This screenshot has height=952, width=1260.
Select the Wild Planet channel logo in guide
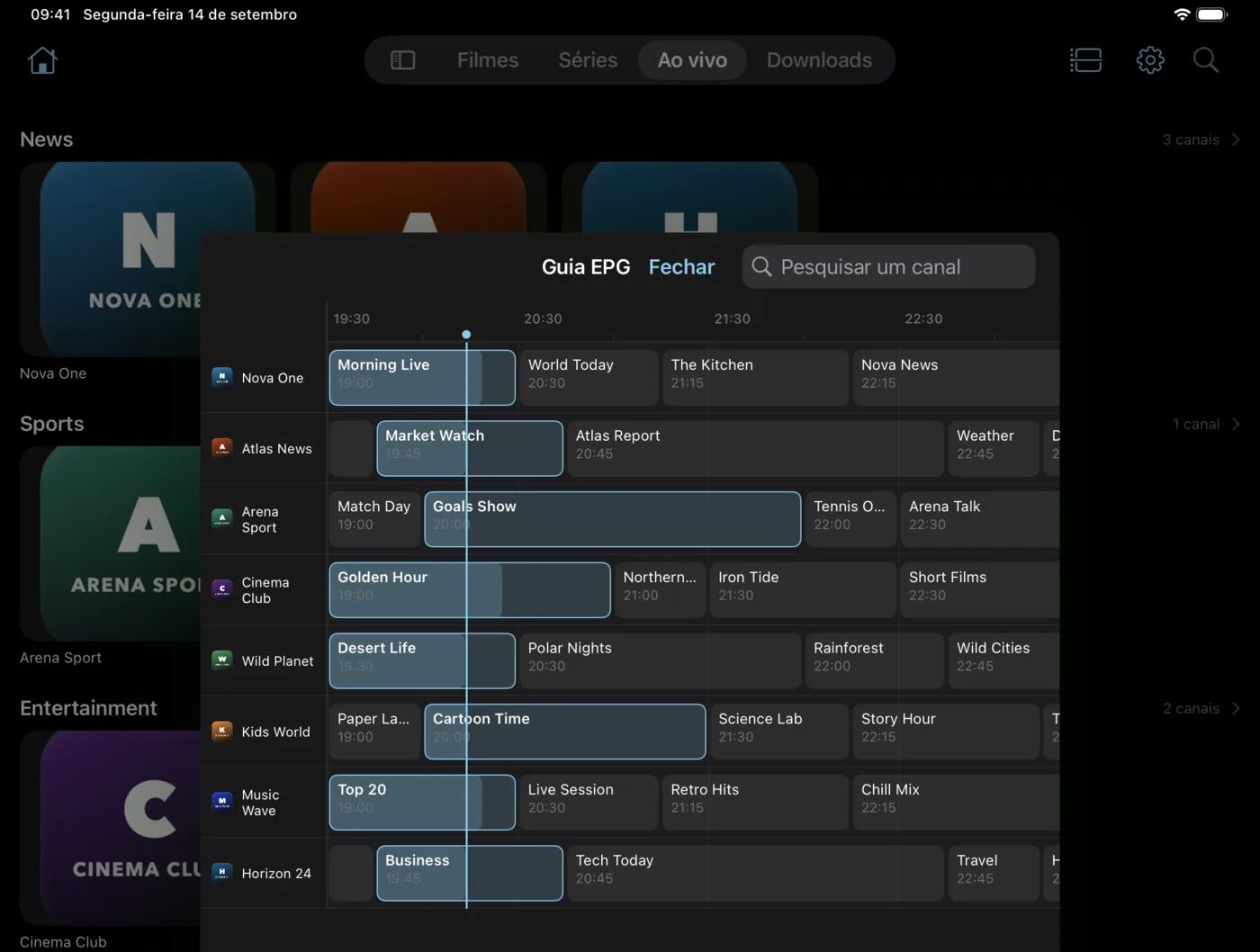[x=221, y=660]
